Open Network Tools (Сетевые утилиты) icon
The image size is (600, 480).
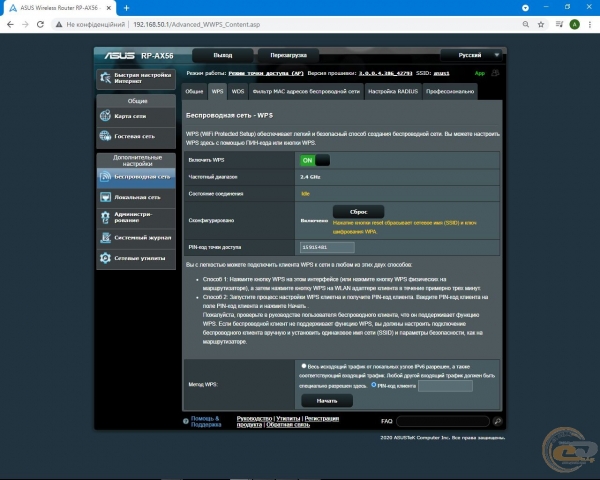105,258
